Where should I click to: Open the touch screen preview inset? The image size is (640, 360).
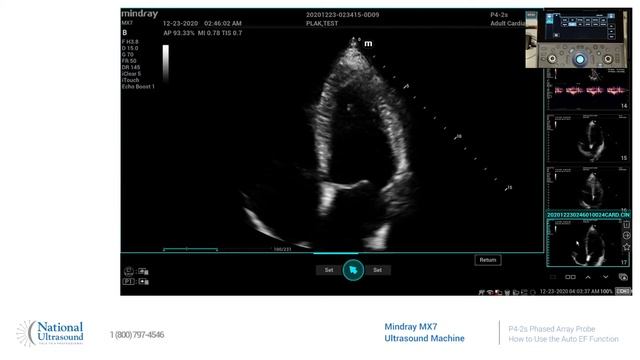576,39
